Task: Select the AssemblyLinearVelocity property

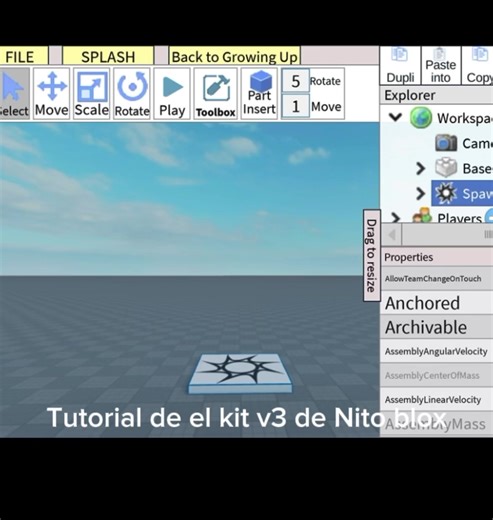Action: 437,399
